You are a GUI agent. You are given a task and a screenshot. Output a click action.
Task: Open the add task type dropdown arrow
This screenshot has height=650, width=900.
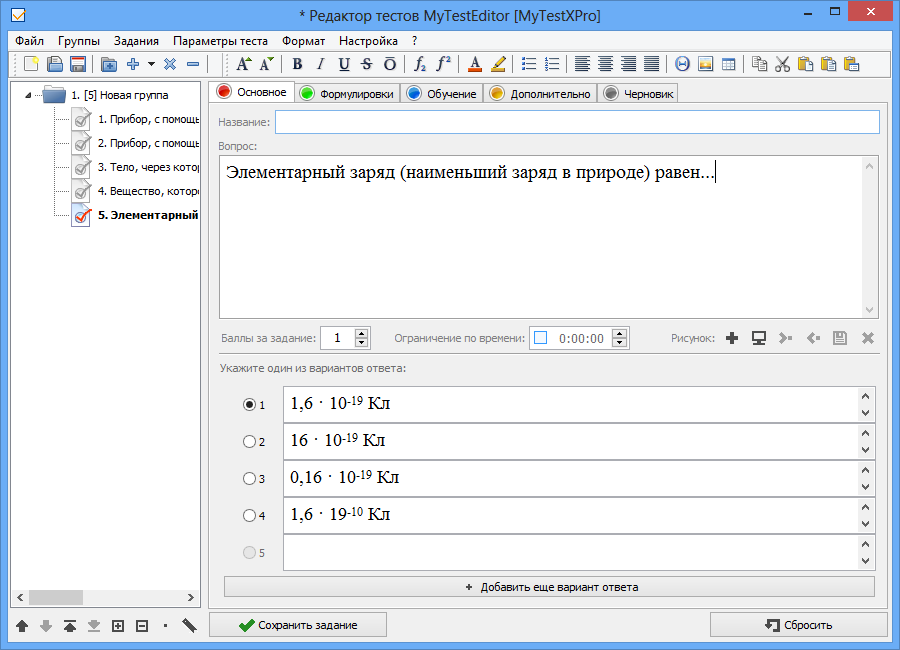[x=151, y=64]
